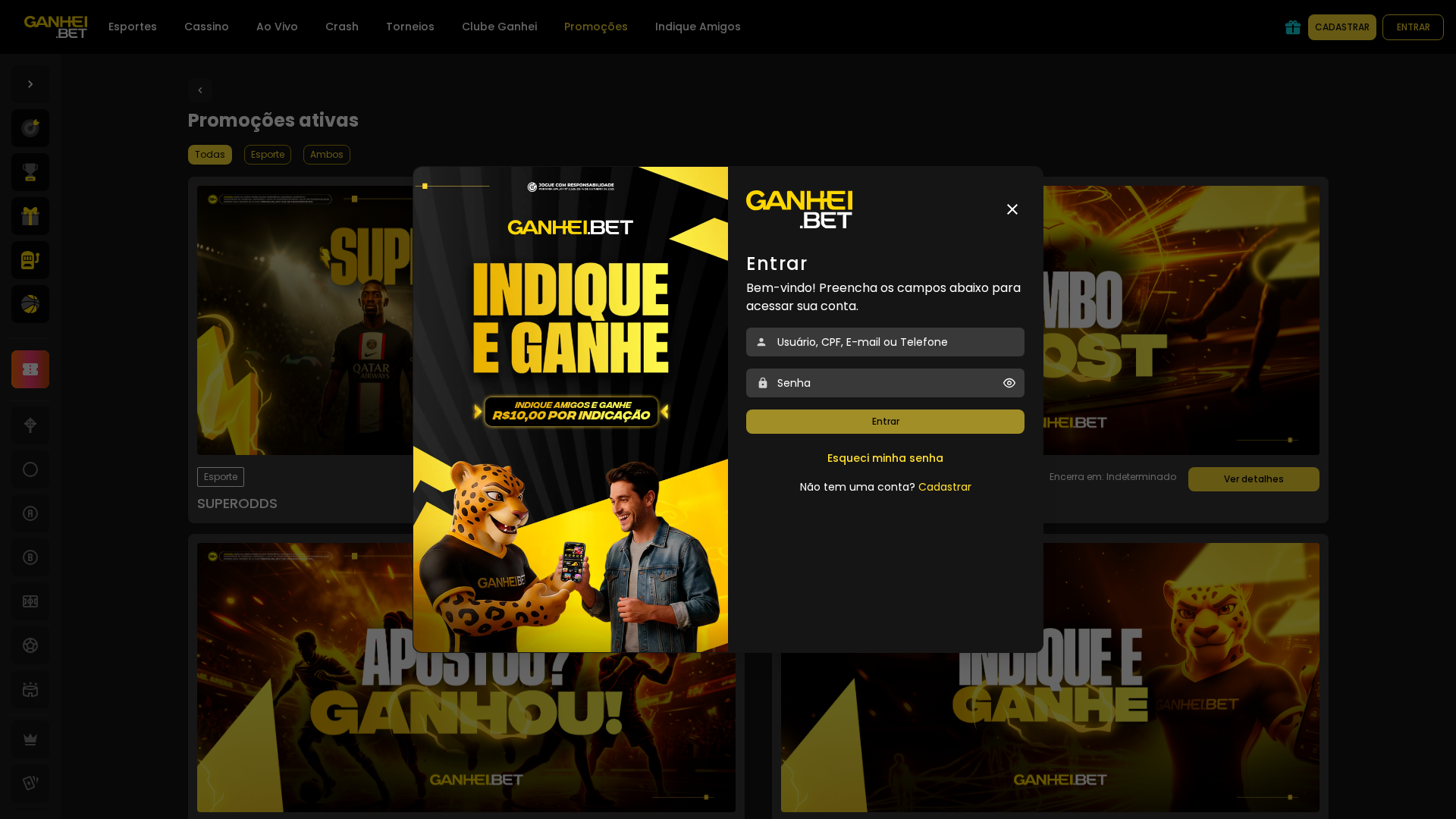This screenshot has height=819, width=1456.
Task: Select the Todas filter tab
Action: point(210,155)
